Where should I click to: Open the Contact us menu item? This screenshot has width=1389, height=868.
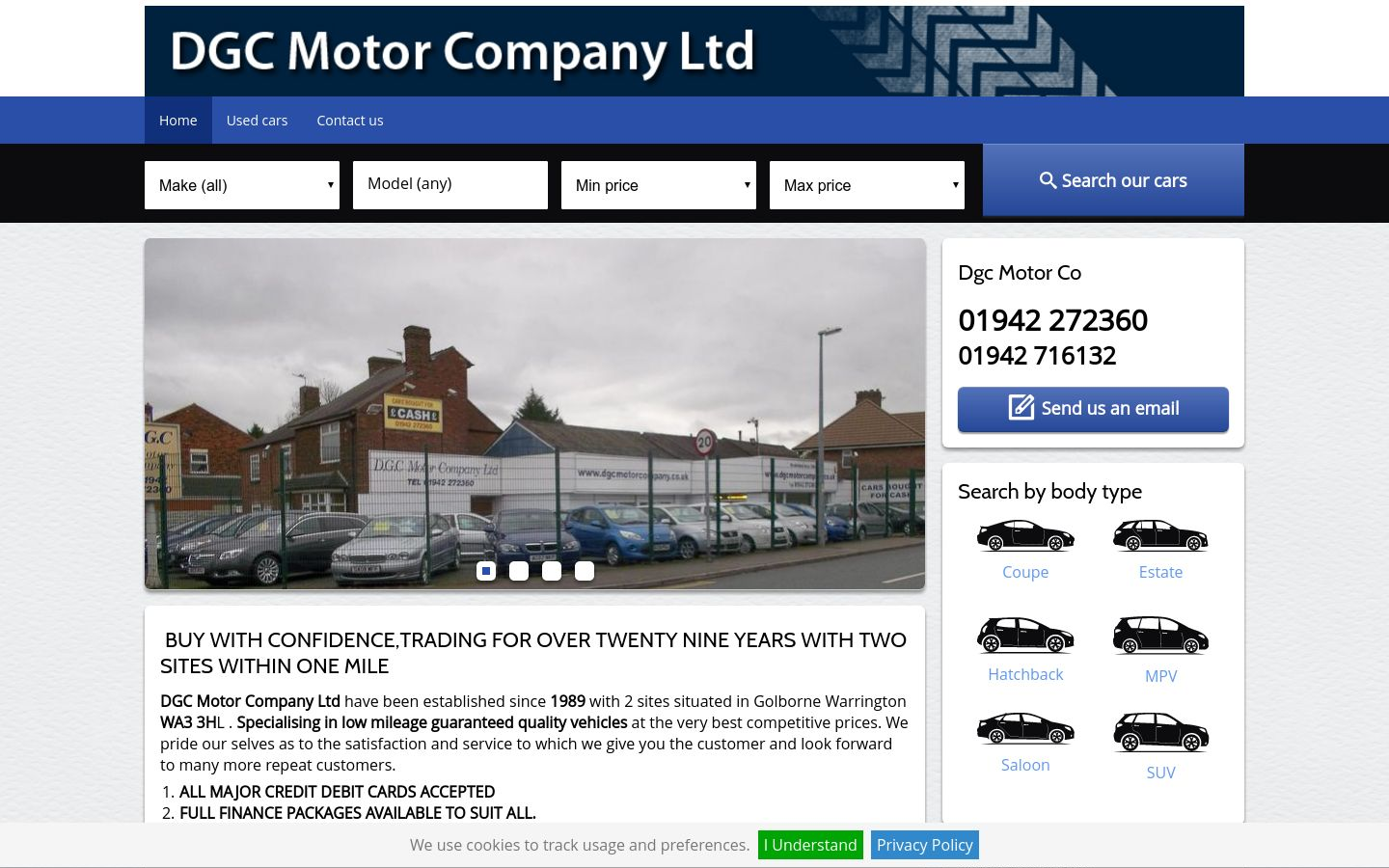[x=350, y=121]
